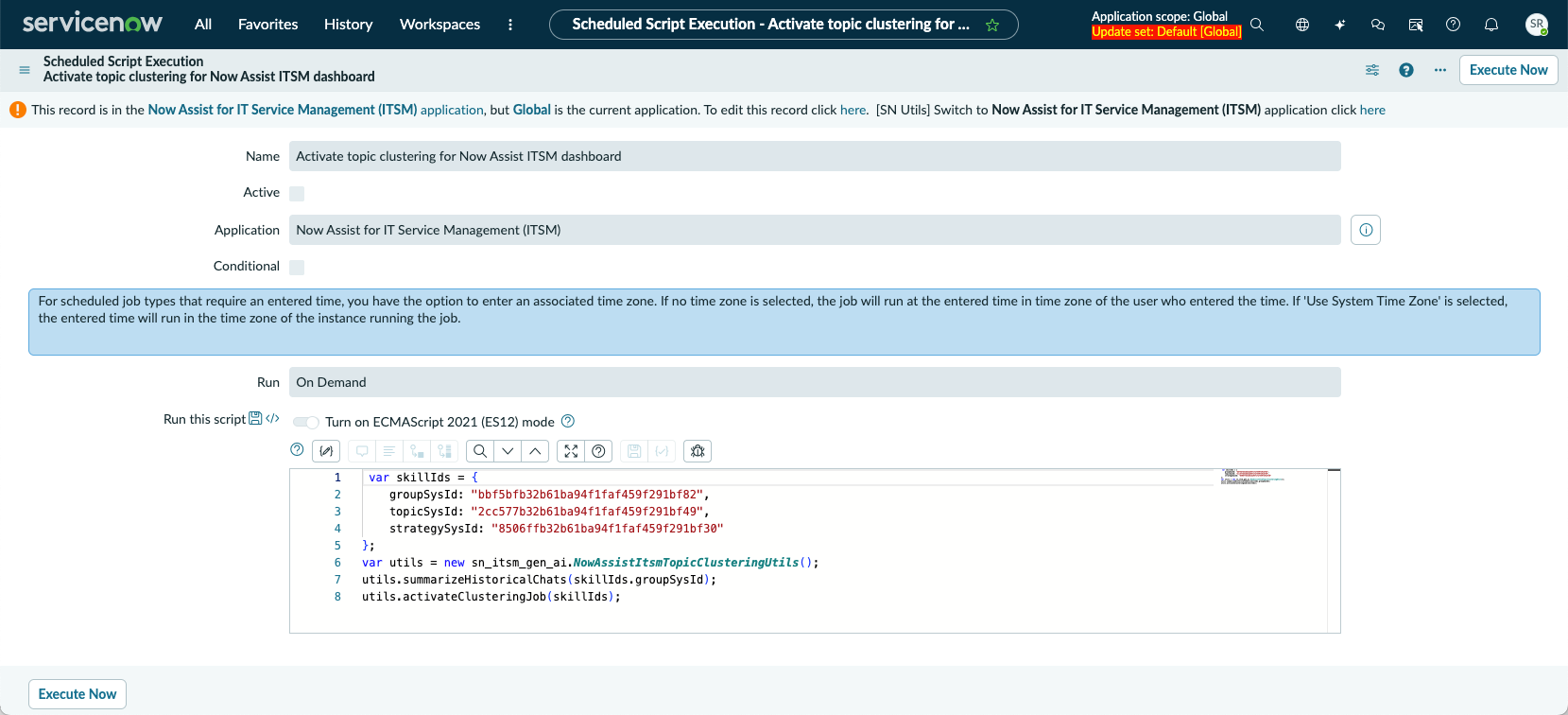The height and width of the screenshot is (715, 1568).
Task: Click the script editor help icon
Action: [297, 449]
